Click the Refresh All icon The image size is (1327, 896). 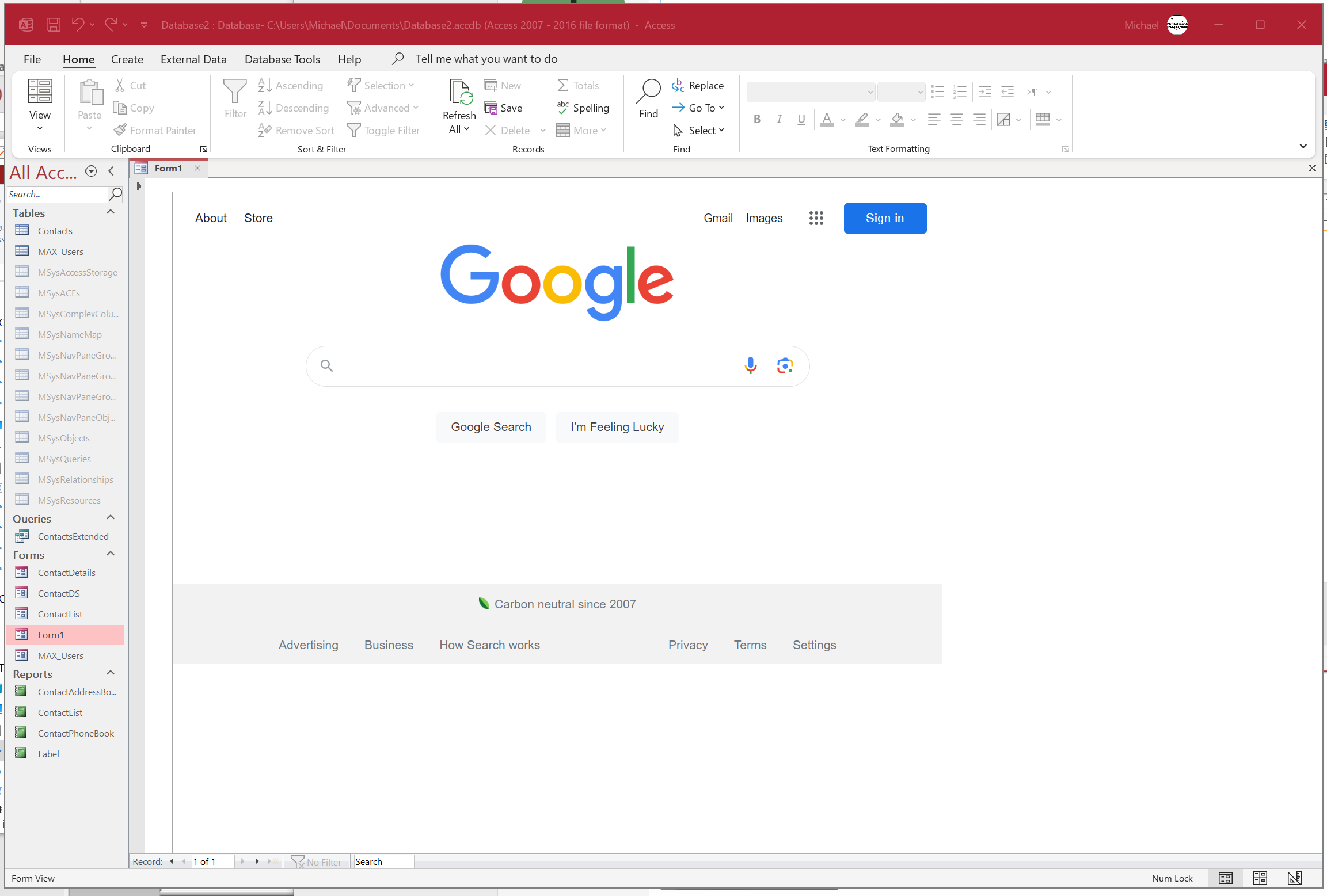click(x=460, y=93)
